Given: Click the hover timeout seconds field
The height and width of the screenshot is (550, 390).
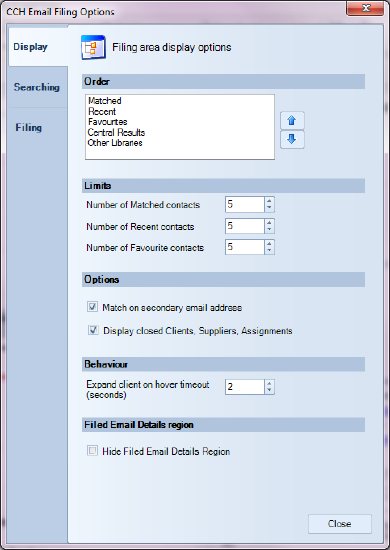Looking at the screenshot, I should (x=245, y=387).
